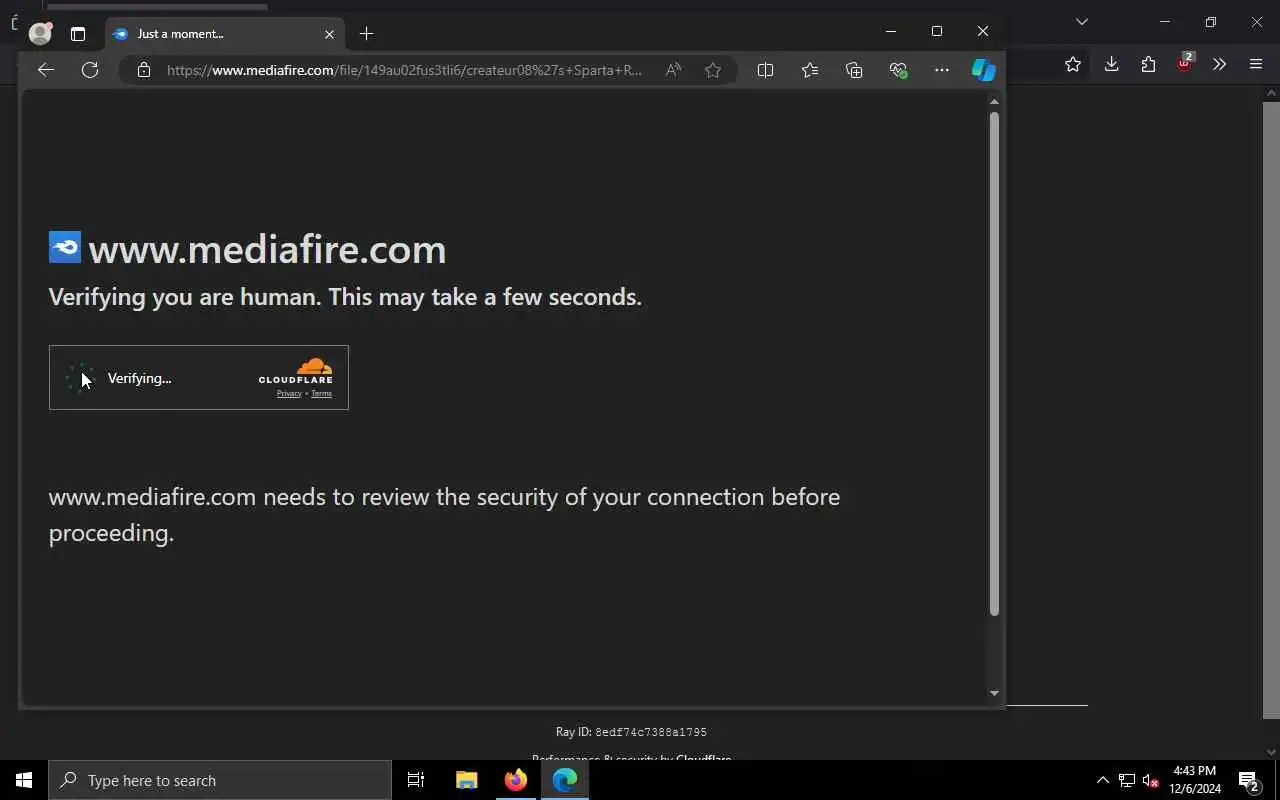The image size is (1280, 800).
Task: Open a new tab in Edge
Action: click(x=366, y=34)
